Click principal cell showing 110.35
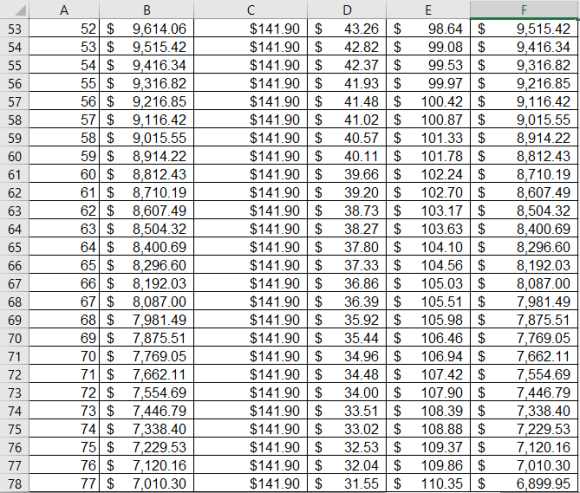The width and height of the screenshot is (580, 493). (428, 484)
